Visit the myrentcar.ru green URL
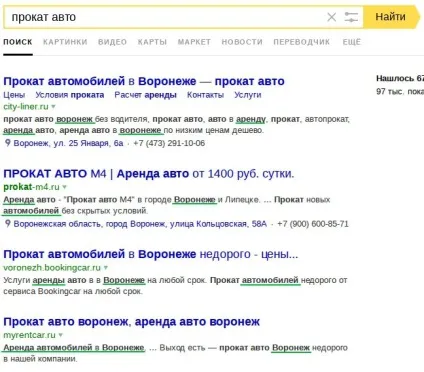 click(x=29, y=335)
